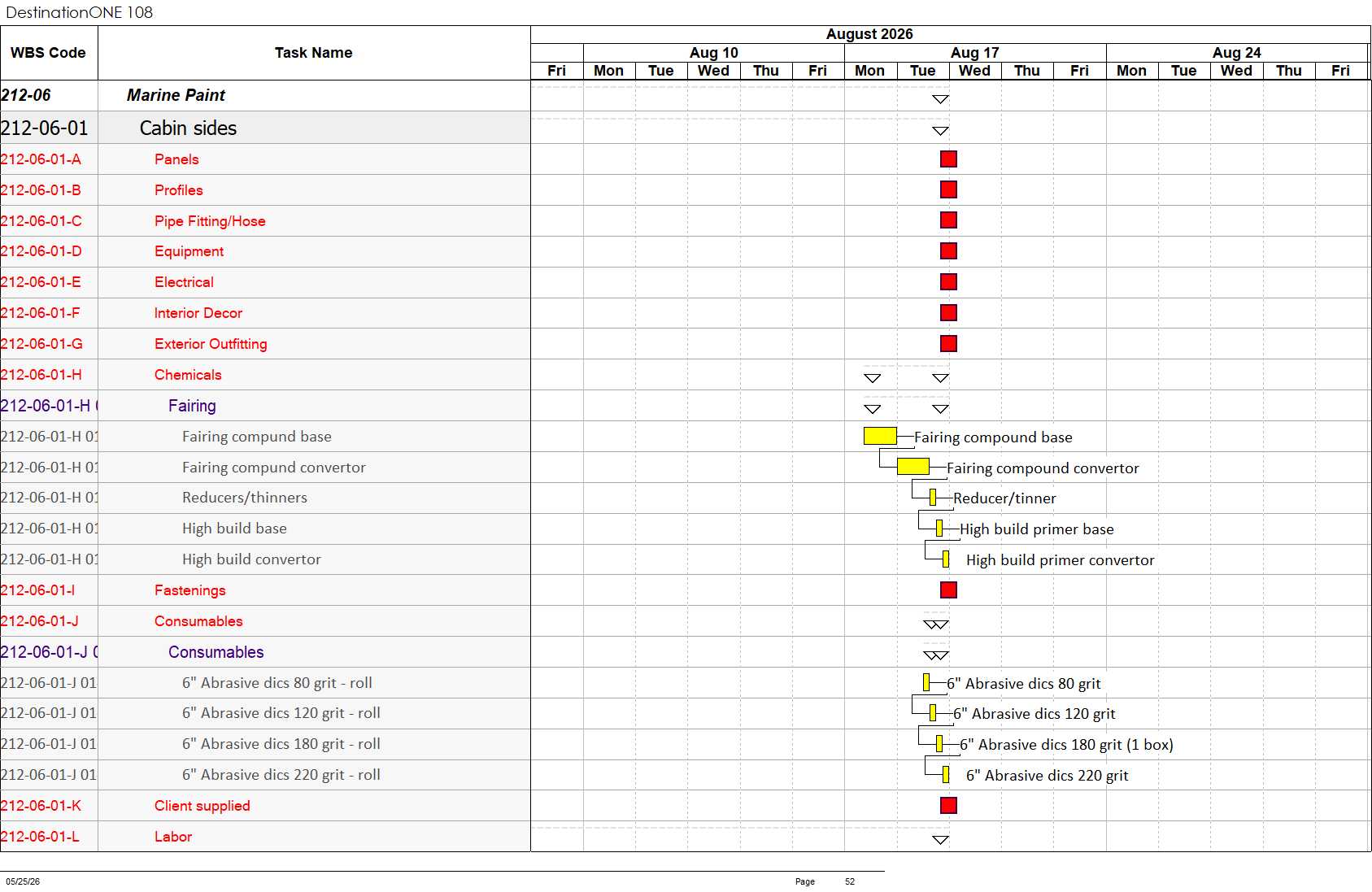Select the Reducer/tinner yellow task bar
Viewport: 1372px width, 892px height.
point(933,498)
